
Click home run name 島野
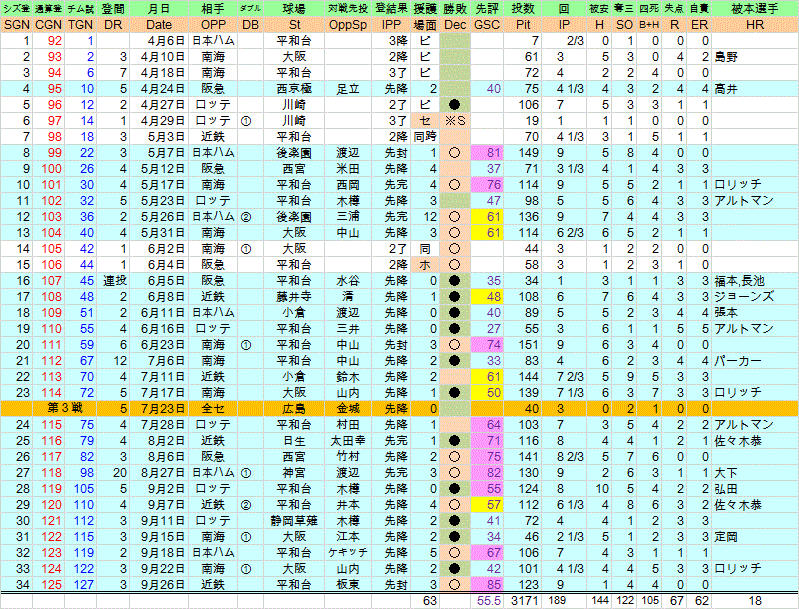[726, 57]
